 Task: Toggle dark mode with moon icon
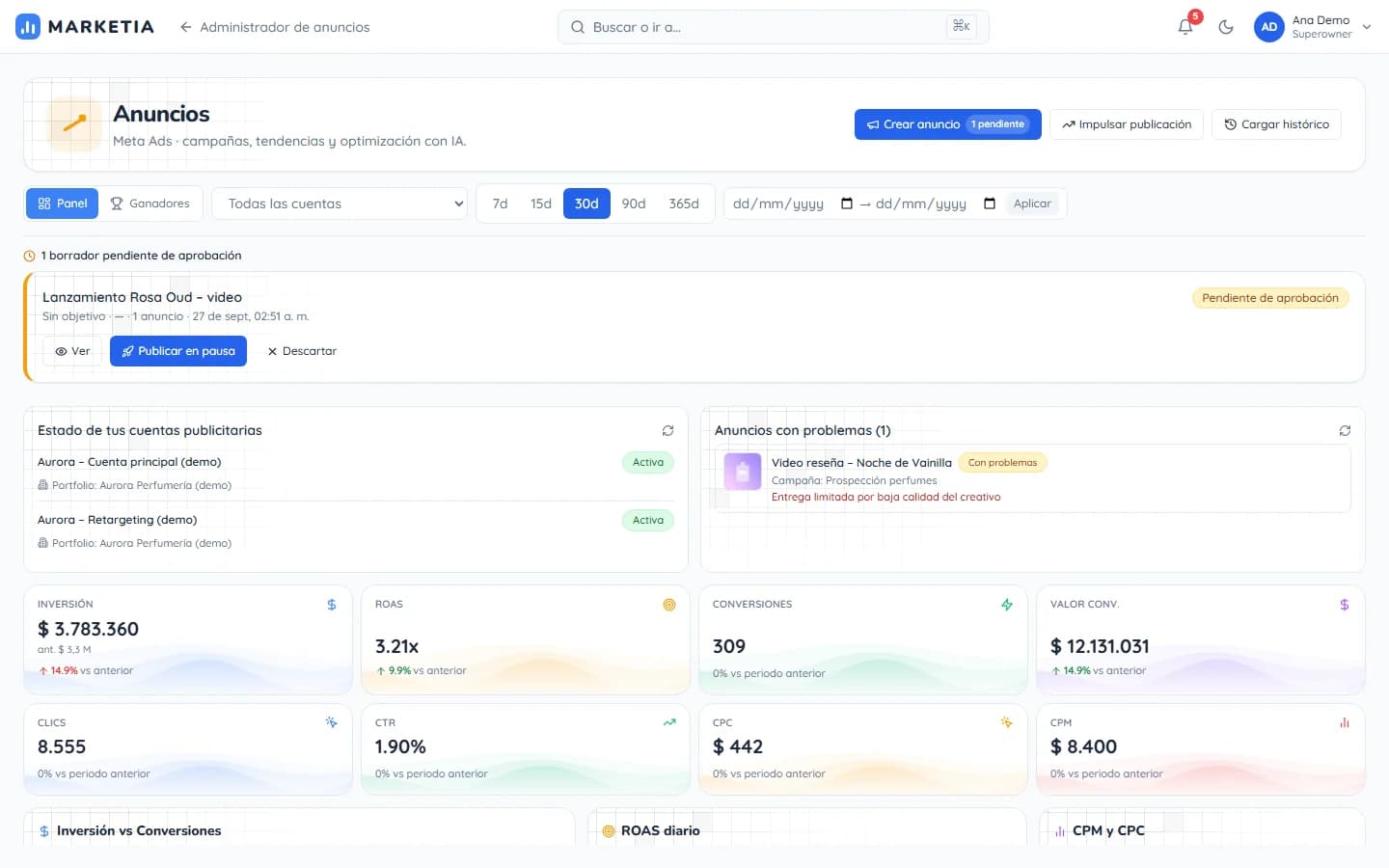point(1226,27)
